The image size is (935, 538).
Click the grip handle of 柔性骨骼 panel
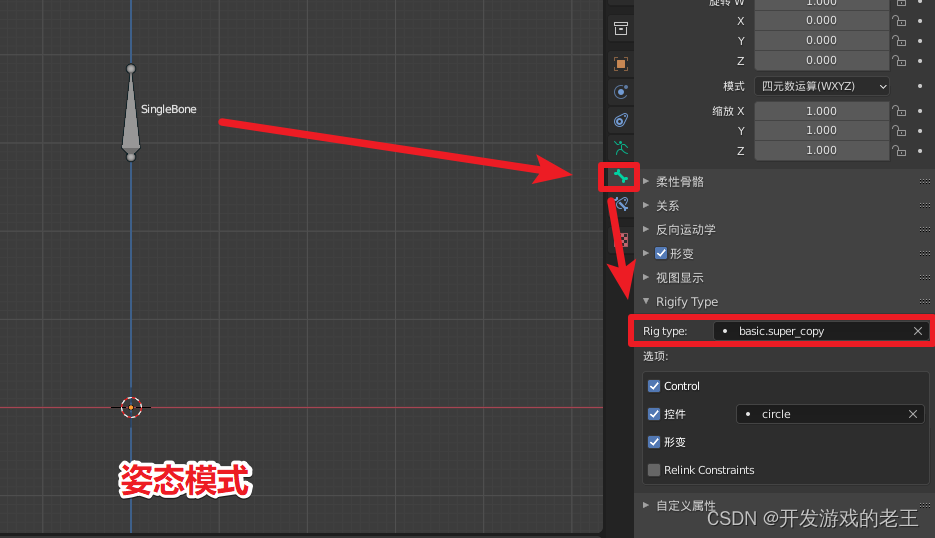(925, 181)
